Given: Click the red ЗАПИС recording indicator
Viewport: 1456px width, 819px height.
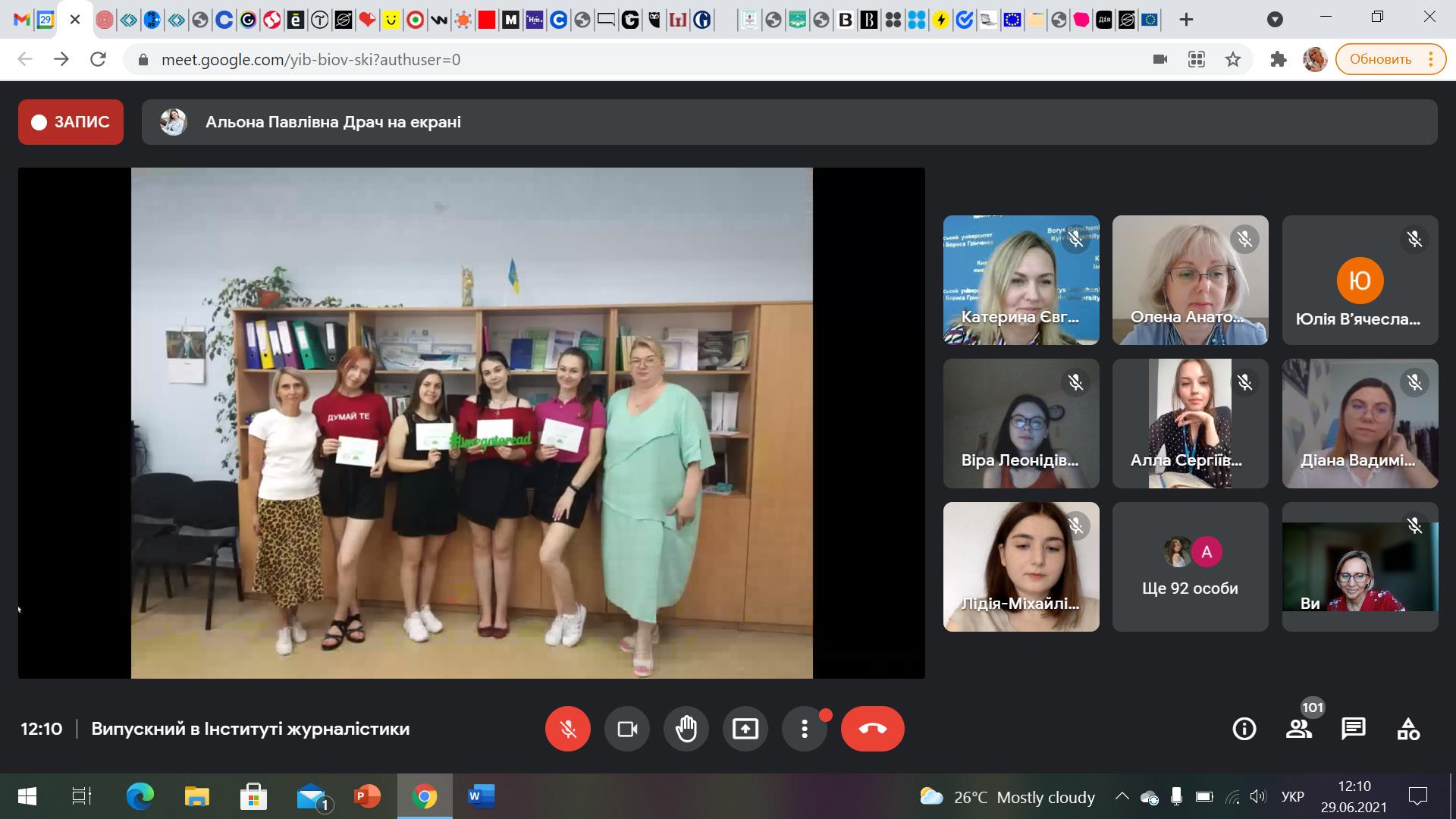Looking at the screenshot, I should (71, 122).
